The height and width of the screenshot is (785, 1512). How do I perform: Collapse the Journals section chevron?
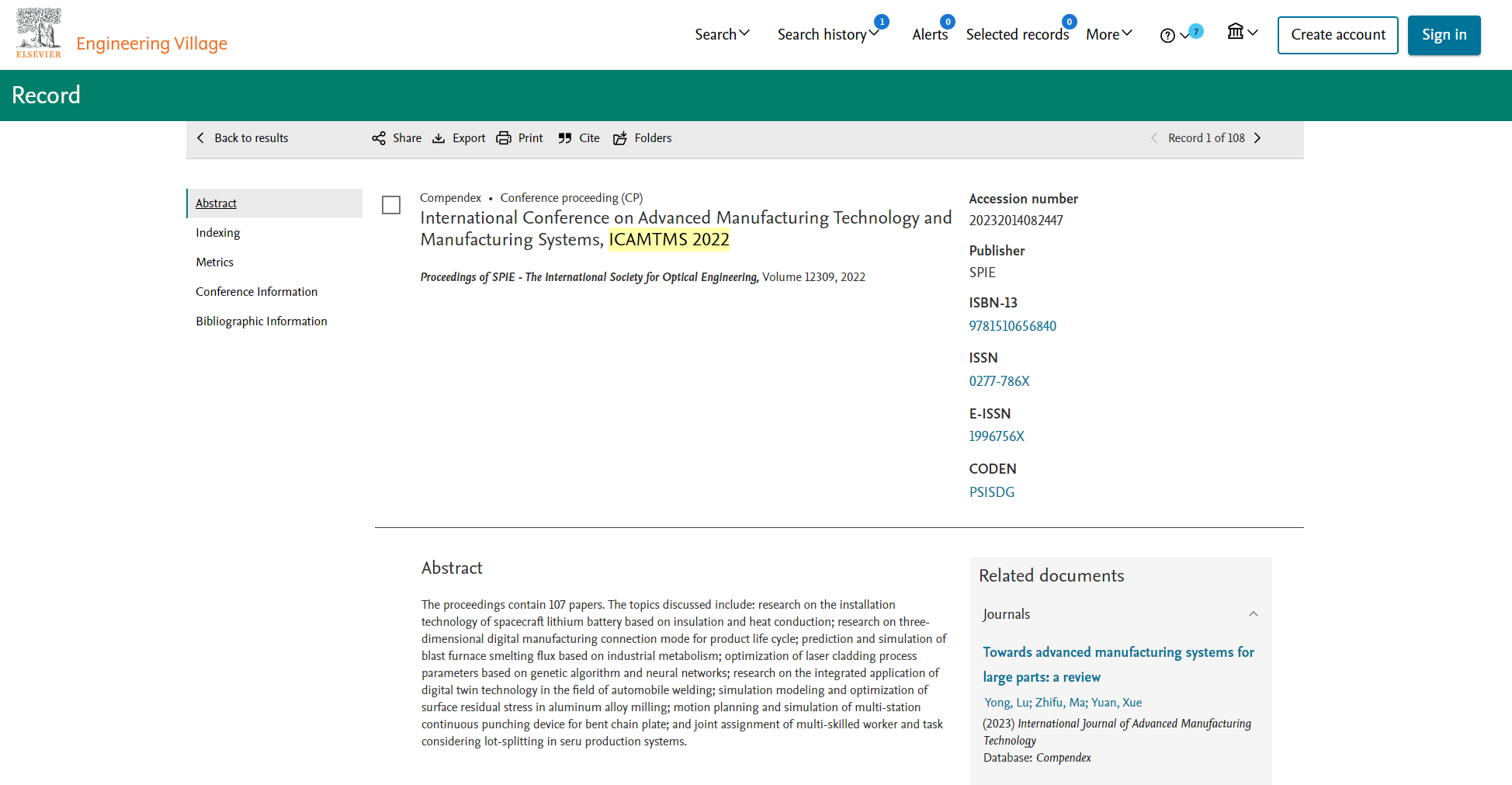[x=1253, y=613]
